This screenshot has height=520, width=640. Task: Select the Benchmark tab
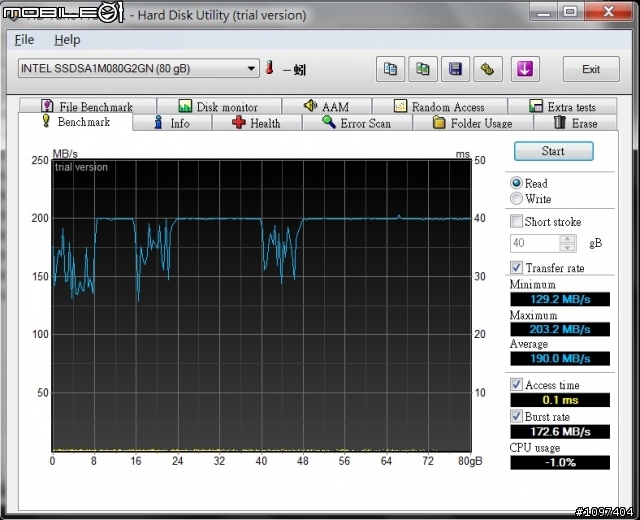76,122
